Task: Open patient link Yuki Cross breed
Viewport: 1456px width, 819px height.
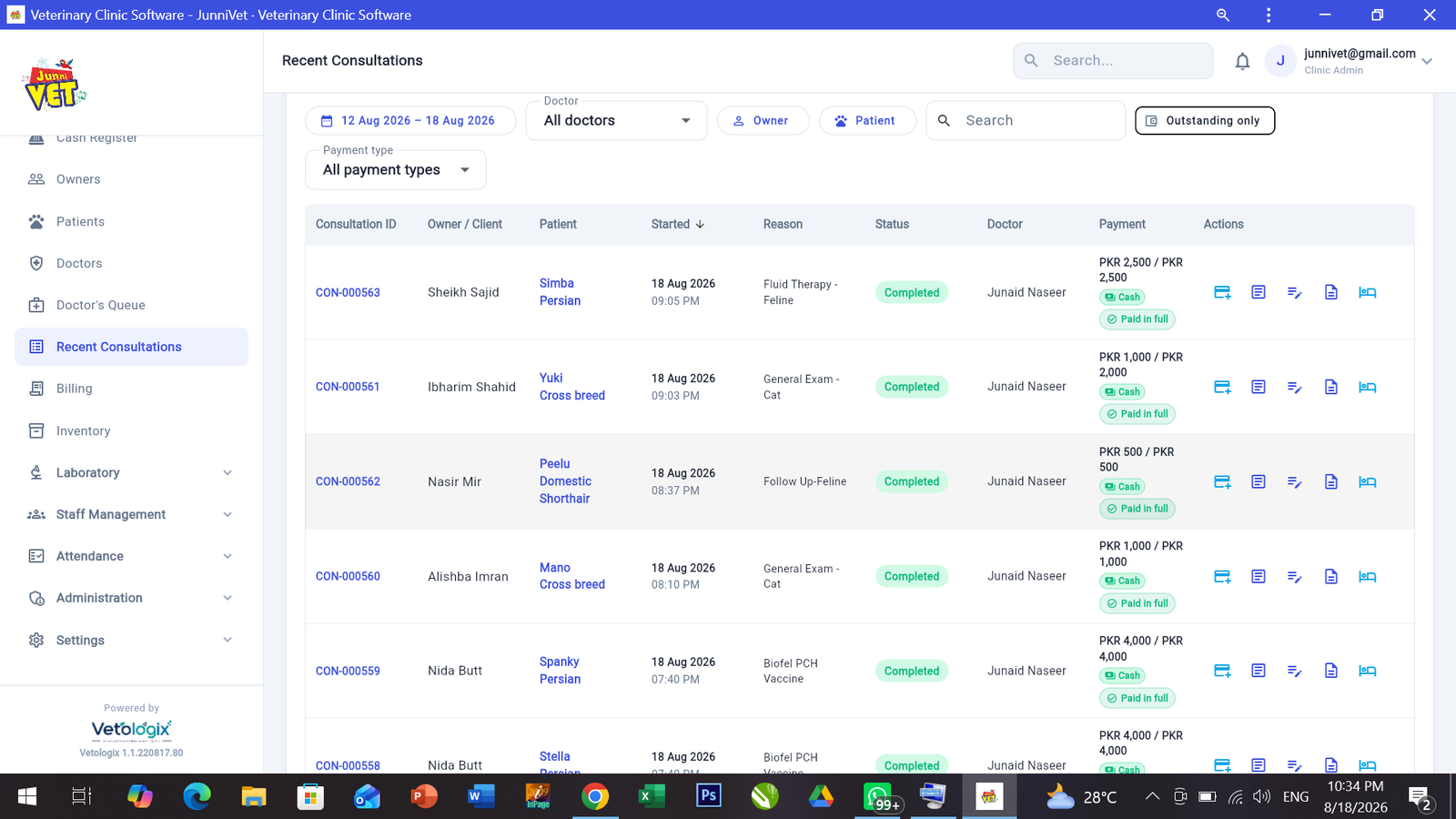Action: [571, 387]
